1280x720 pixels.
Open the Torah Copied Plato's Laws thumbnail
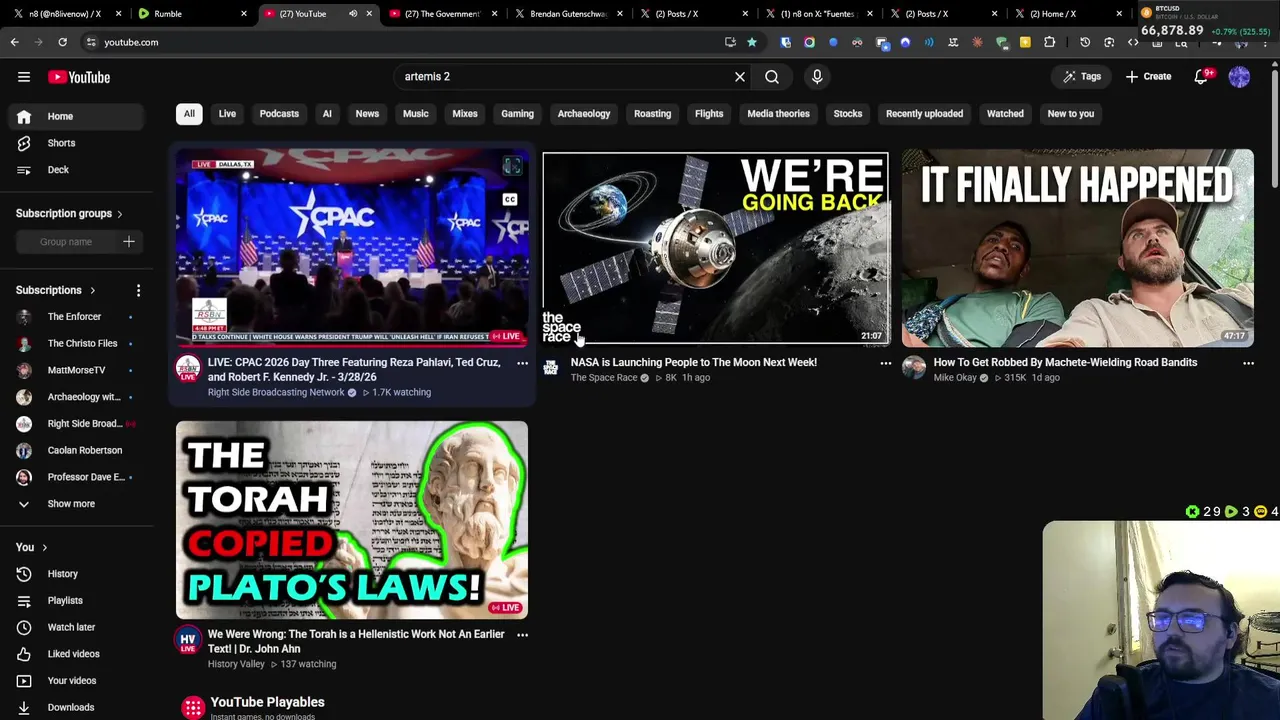pyautogui.click(x=352, y=520)
